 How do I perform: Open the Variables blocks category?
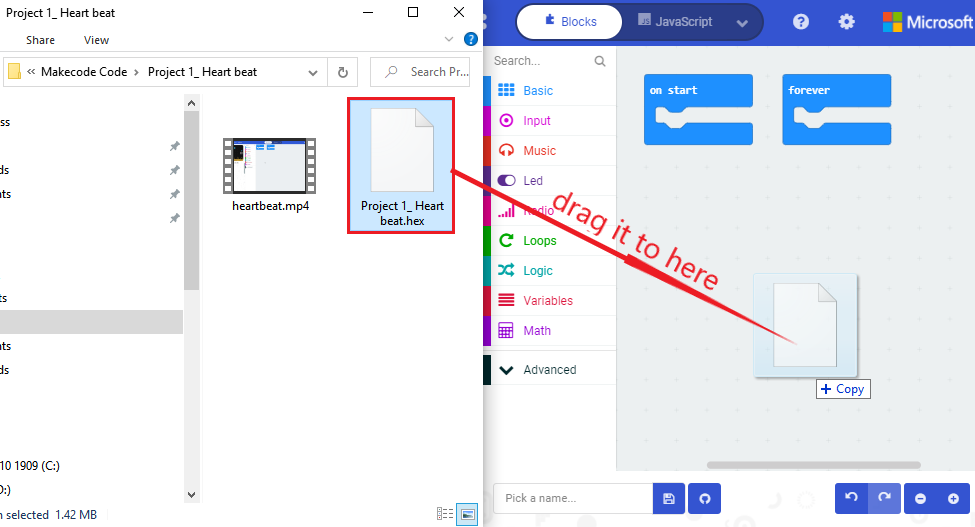(x=550, y=300)
